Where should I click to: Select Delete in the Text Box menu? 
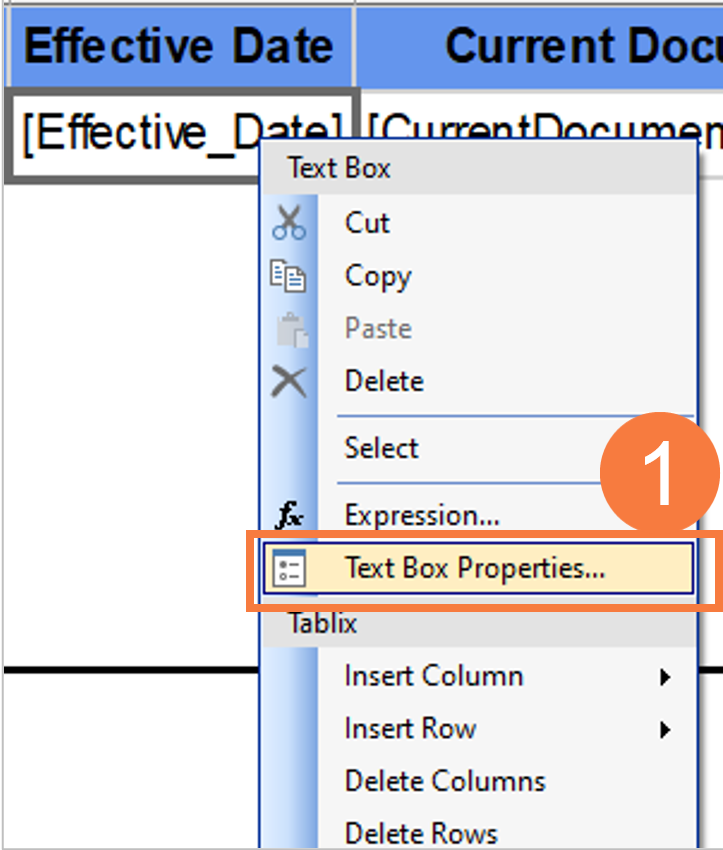(x=383, y=381)
